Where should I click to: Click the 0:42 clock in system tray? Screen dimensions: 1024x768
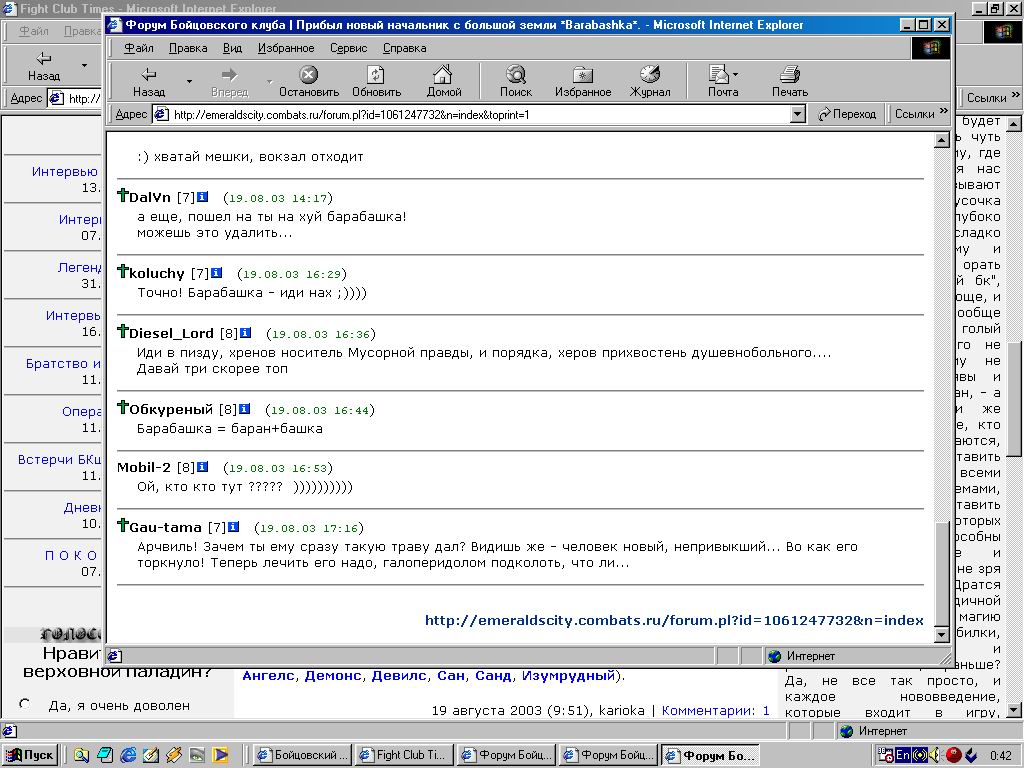click(x=1000, y=756)
